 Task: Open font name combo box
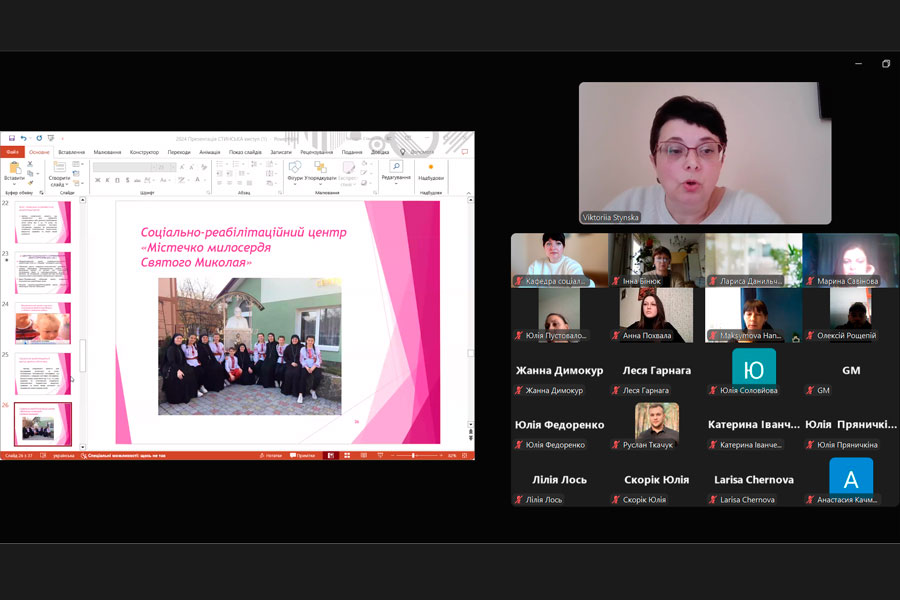(x=124, y=167)
